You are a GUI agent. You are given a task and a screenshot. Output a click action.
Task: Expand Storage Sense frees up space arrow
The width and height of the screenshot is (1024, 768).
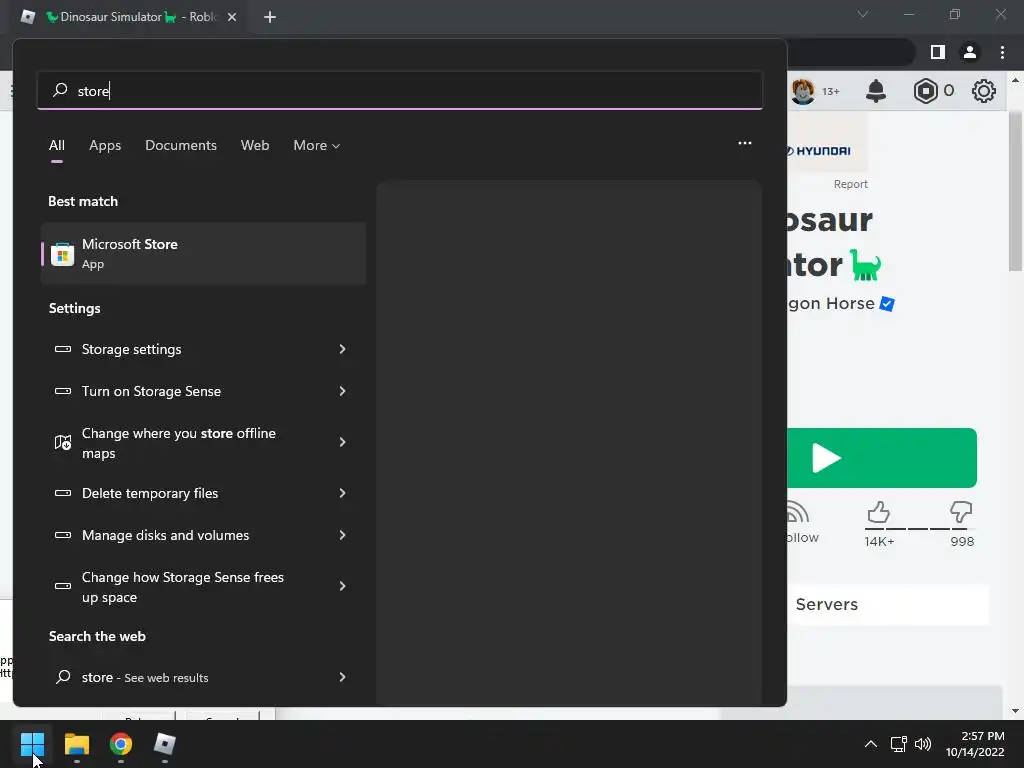pos(342,586)
